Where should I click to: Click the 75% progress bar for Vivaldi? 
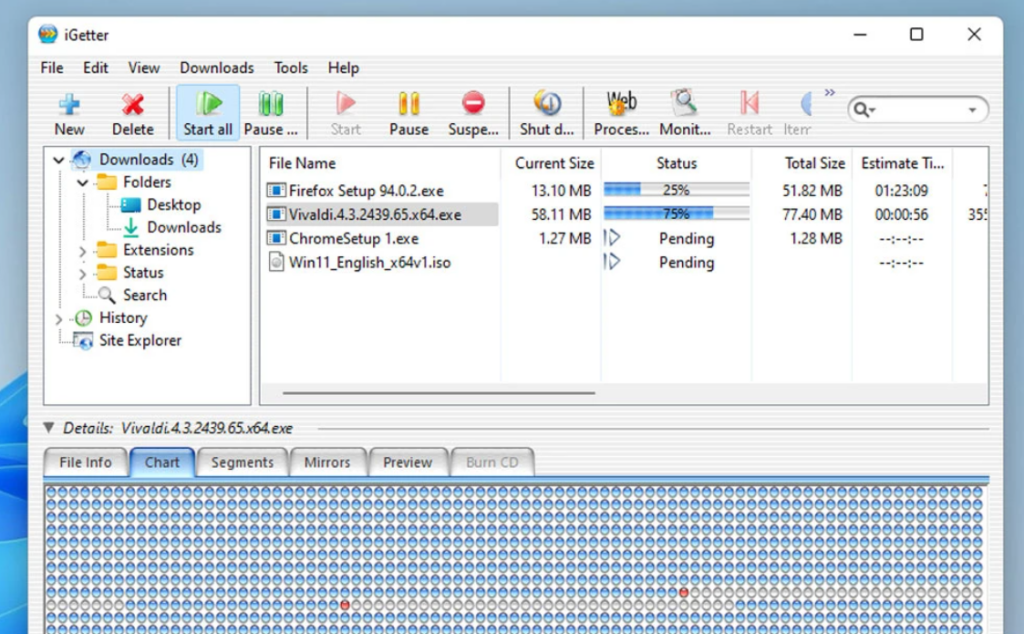(676, 214)
